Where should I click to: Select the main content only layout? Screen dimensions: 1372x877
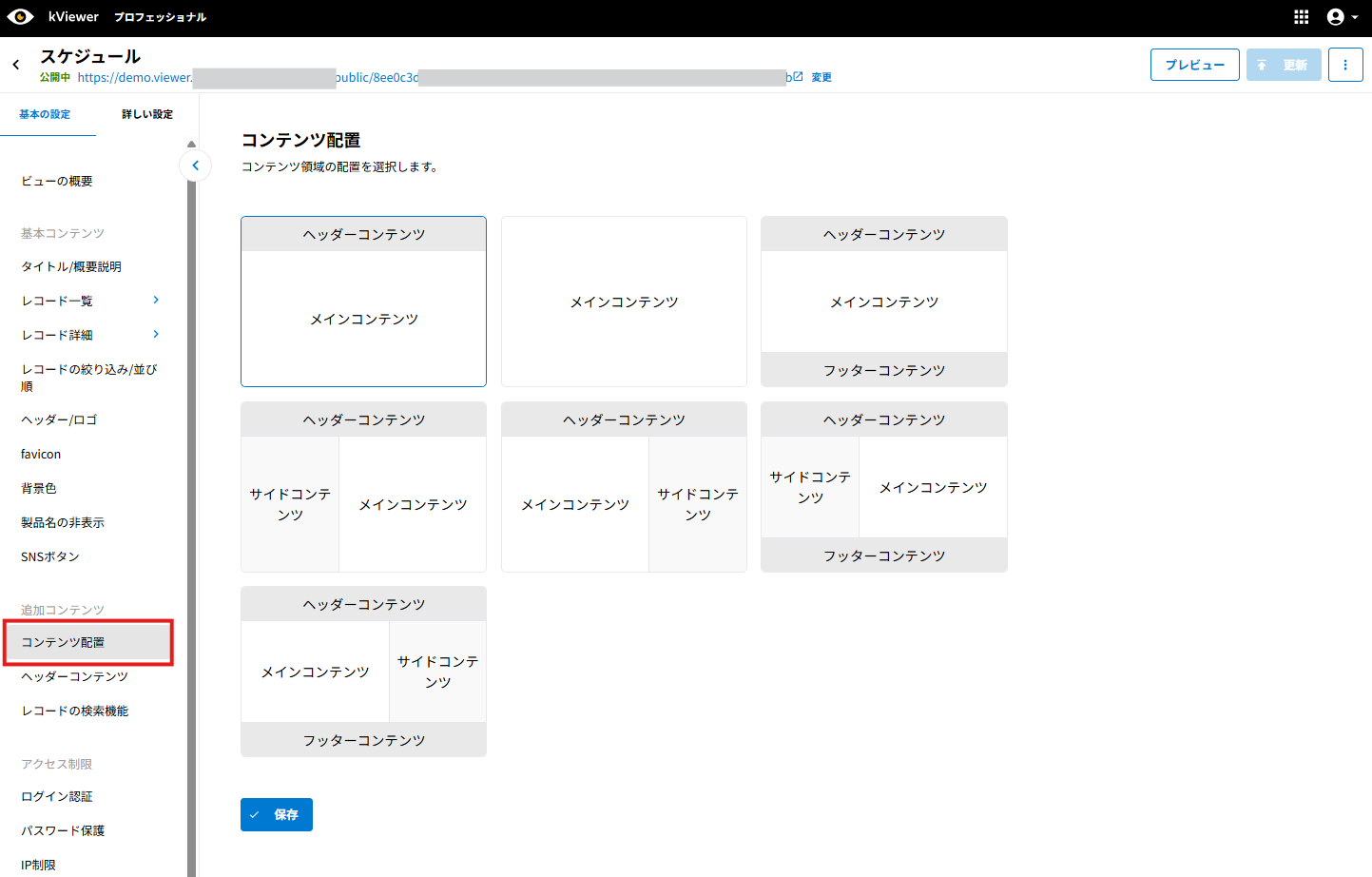pyautogui.click(x=624, y=302)
